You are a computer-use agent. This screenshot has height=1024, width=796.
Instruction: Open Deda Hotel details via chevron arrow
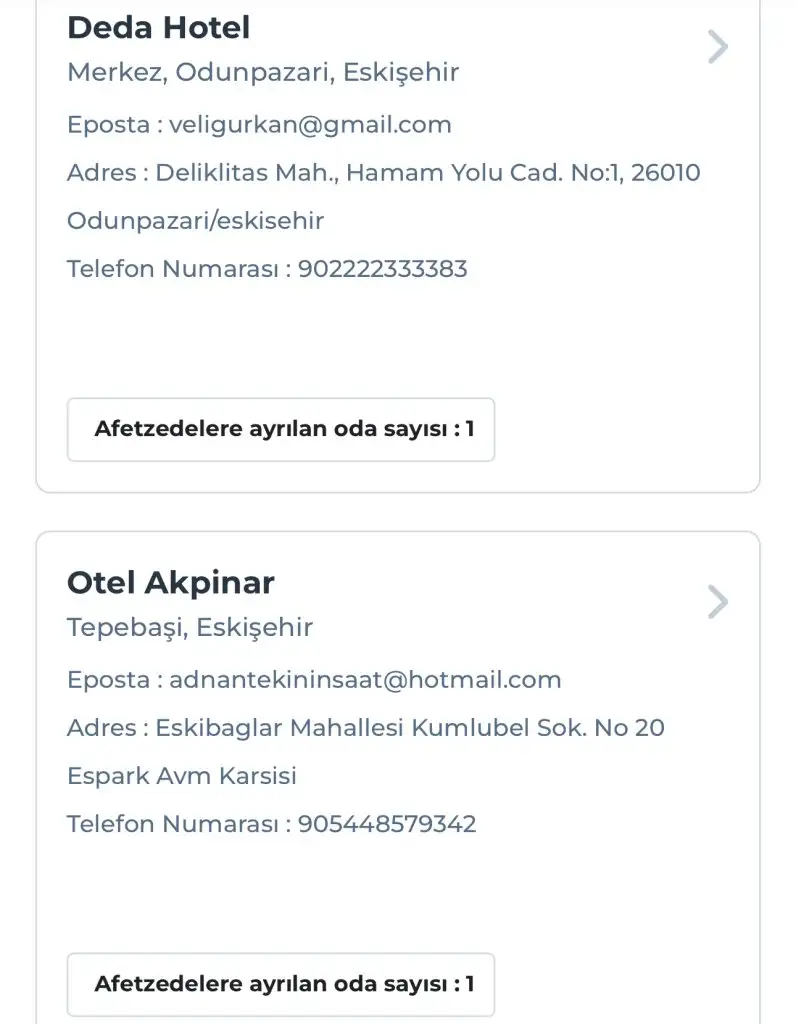[x=717, y=47]
